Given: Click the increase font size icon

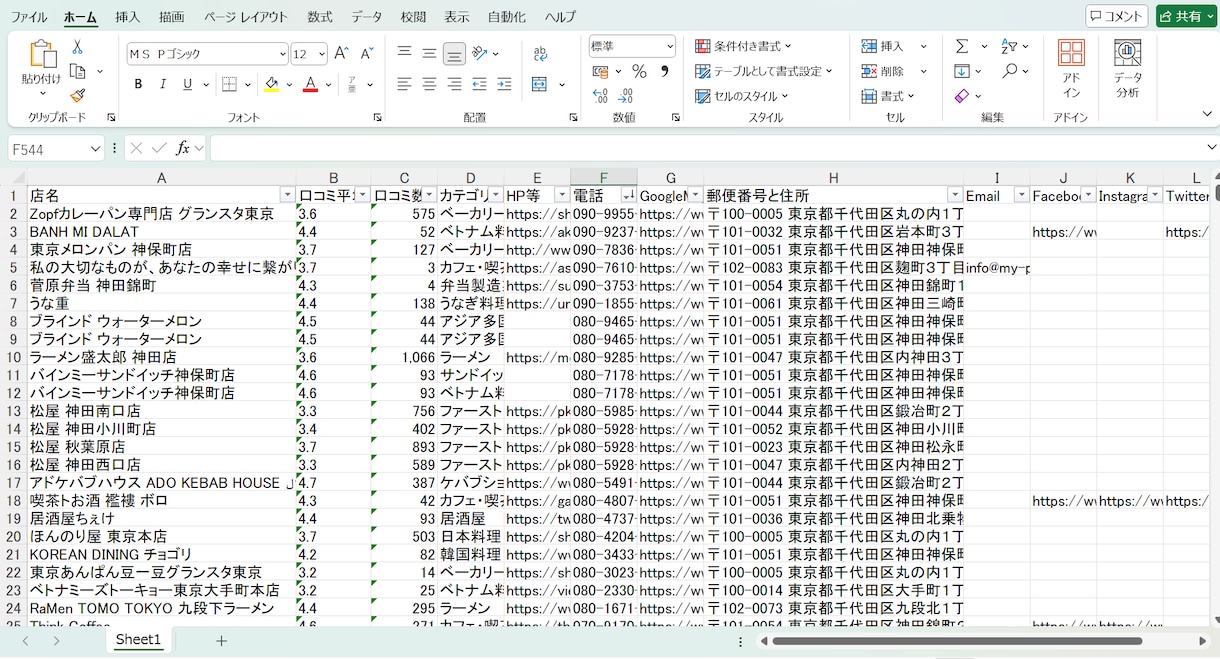Looking at the screenshot, I should (341, 54).
